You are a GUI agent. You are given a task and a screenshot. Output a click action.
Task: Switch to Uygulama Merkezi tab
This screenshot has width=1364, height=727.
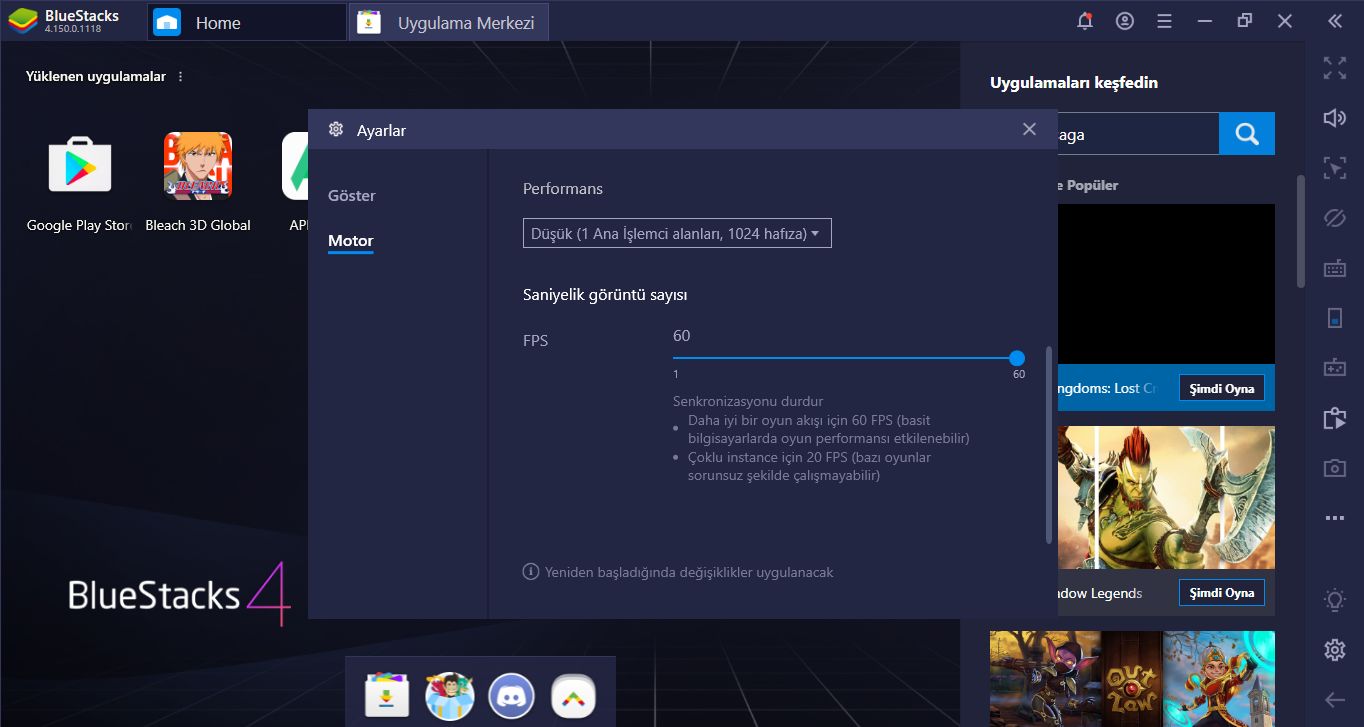pyautogui.click(x=448, y=22)
